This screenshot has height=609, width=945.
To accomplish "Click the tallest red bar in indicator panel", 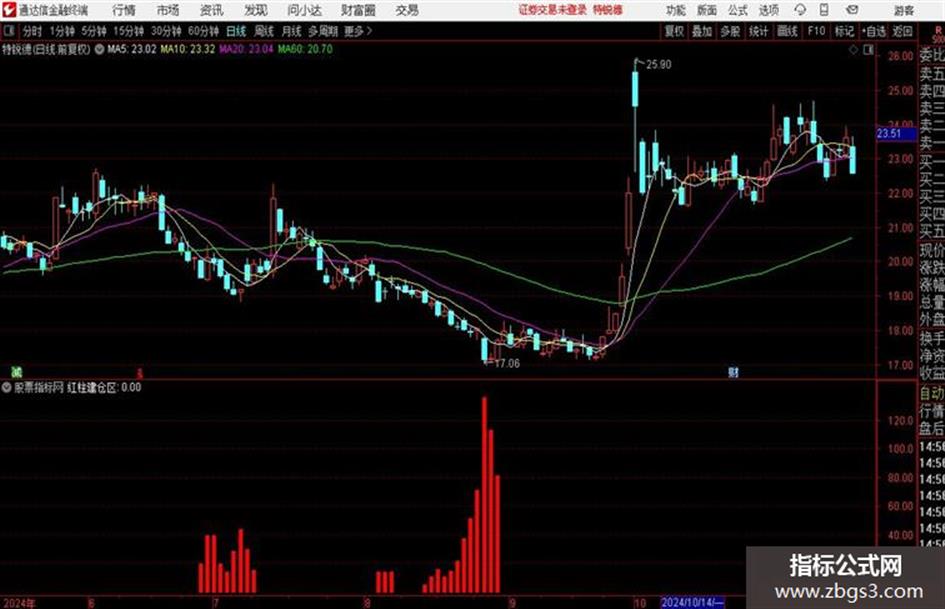I will tap(485, 494).
